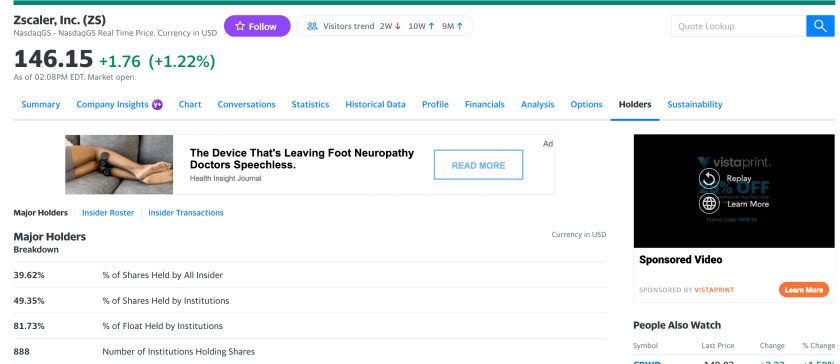This screenshot has width=840, height=364.
Task: Click the Replay icon on video ad
Action: coord(709,178)
